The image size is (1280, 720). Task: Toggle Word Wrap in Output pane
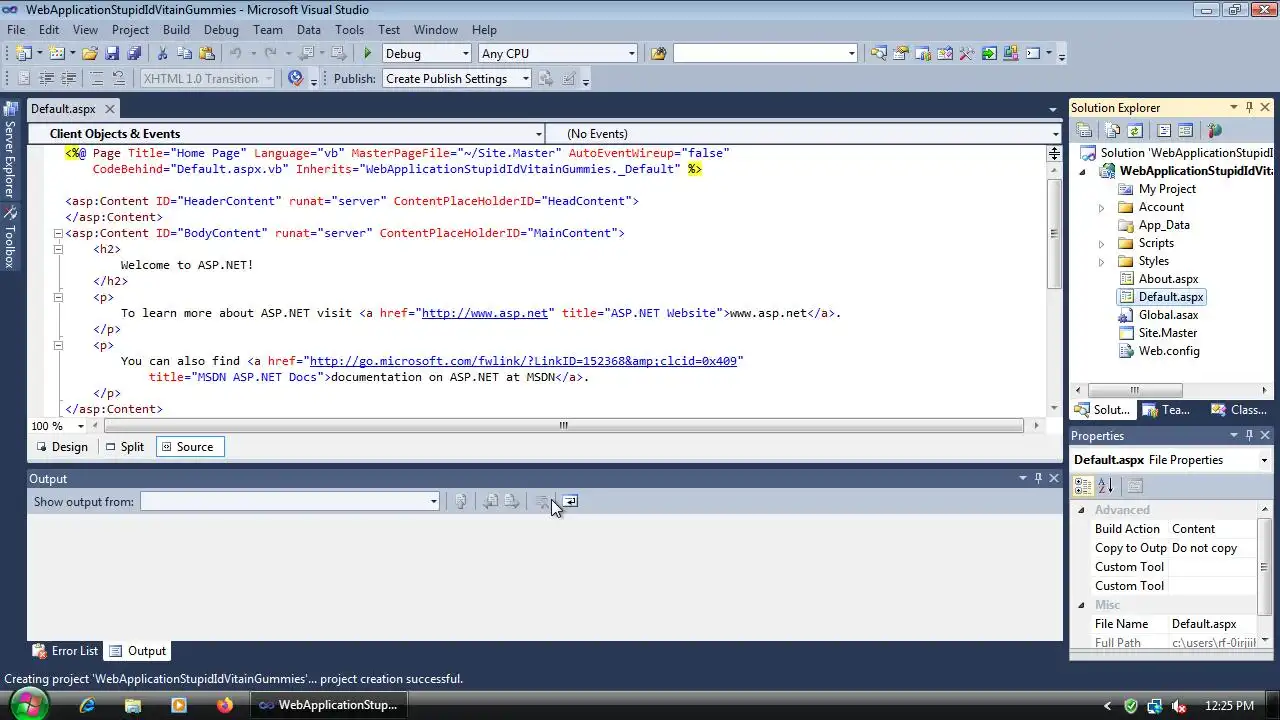pos(569,501)
